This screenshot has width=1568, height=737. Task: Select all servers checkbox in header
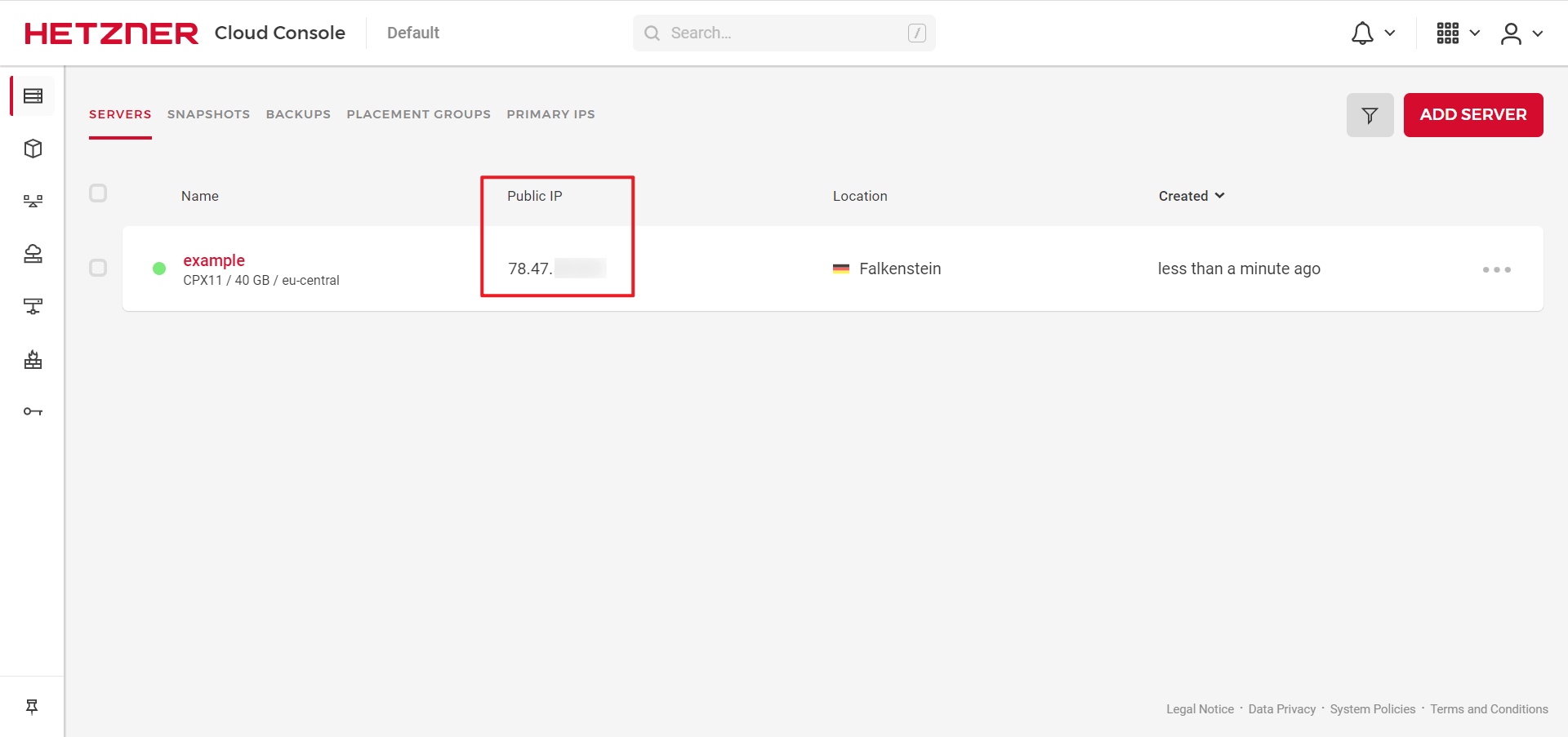(98, 193)
